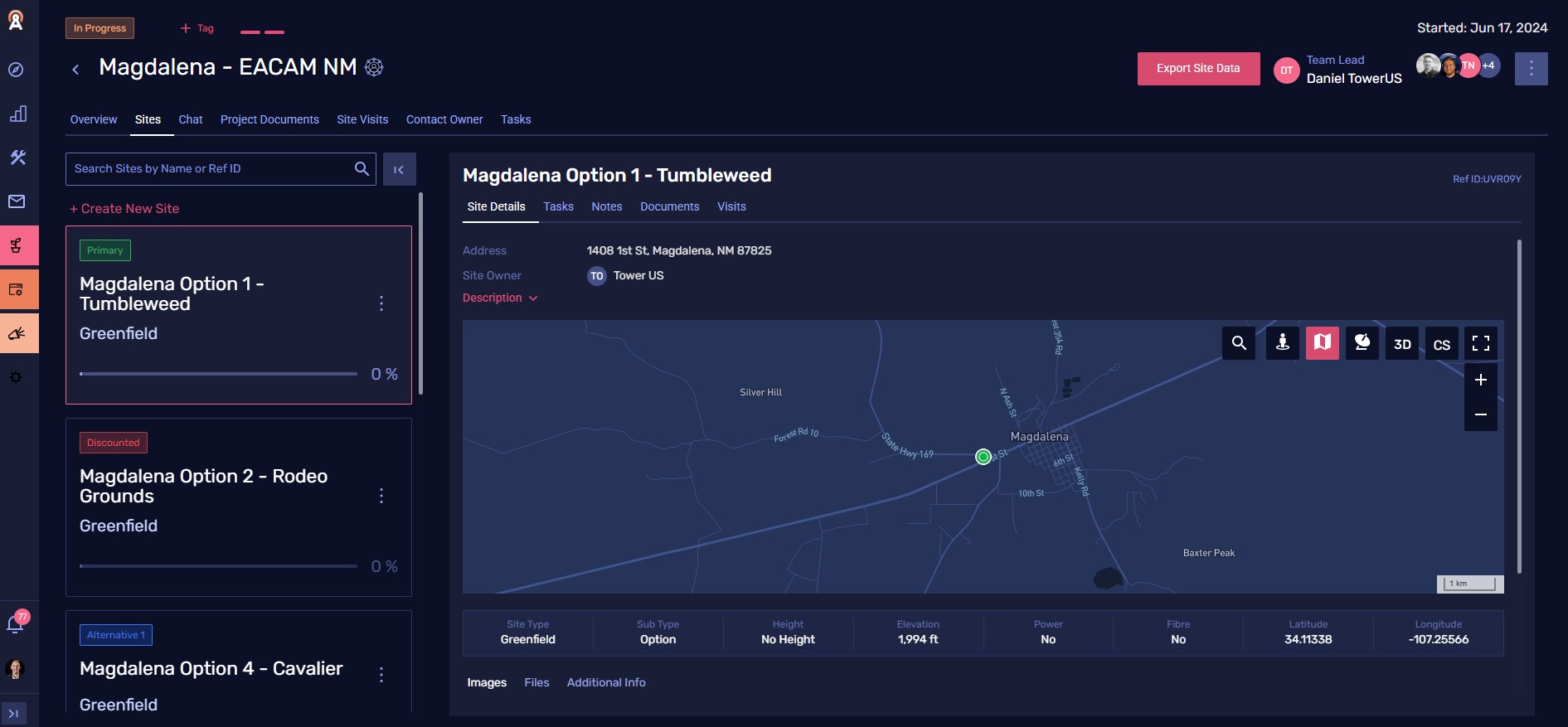Viewport: 1568px width, 727px height.
Task: Click Export Site Data button
Action: pyautogui.click(x=1198, y=68)
